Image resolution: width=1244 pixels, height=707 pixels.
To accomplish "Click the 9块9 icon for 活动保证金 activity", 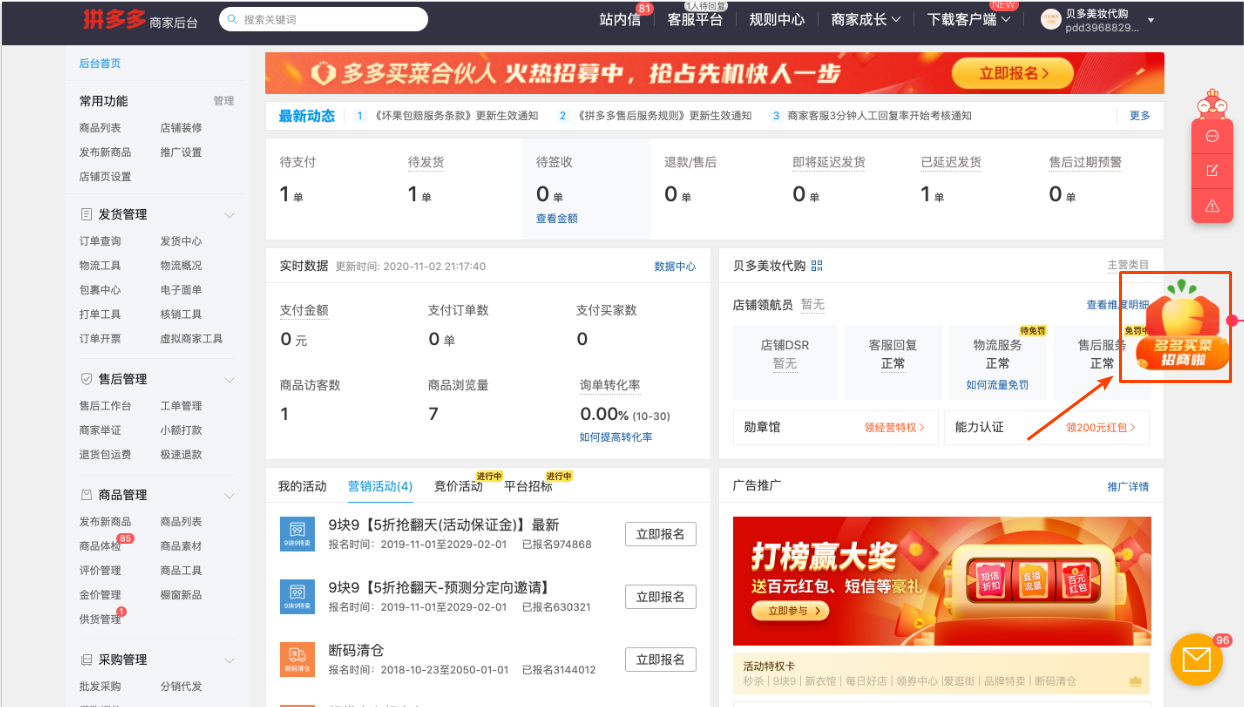I will 297,534.
